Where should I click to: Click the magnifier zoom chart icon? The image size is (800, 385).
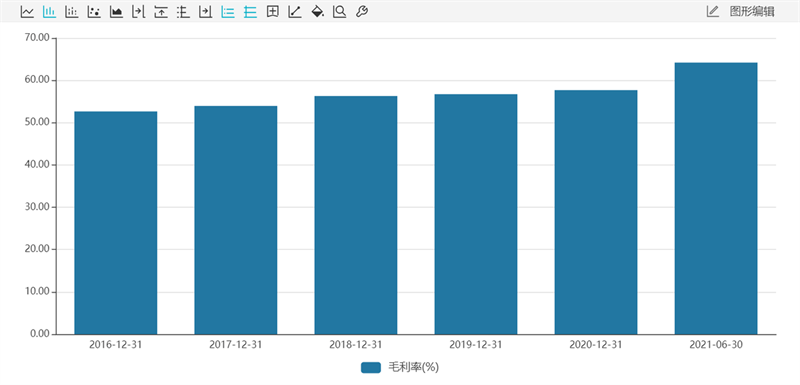(x=339, y=12)
